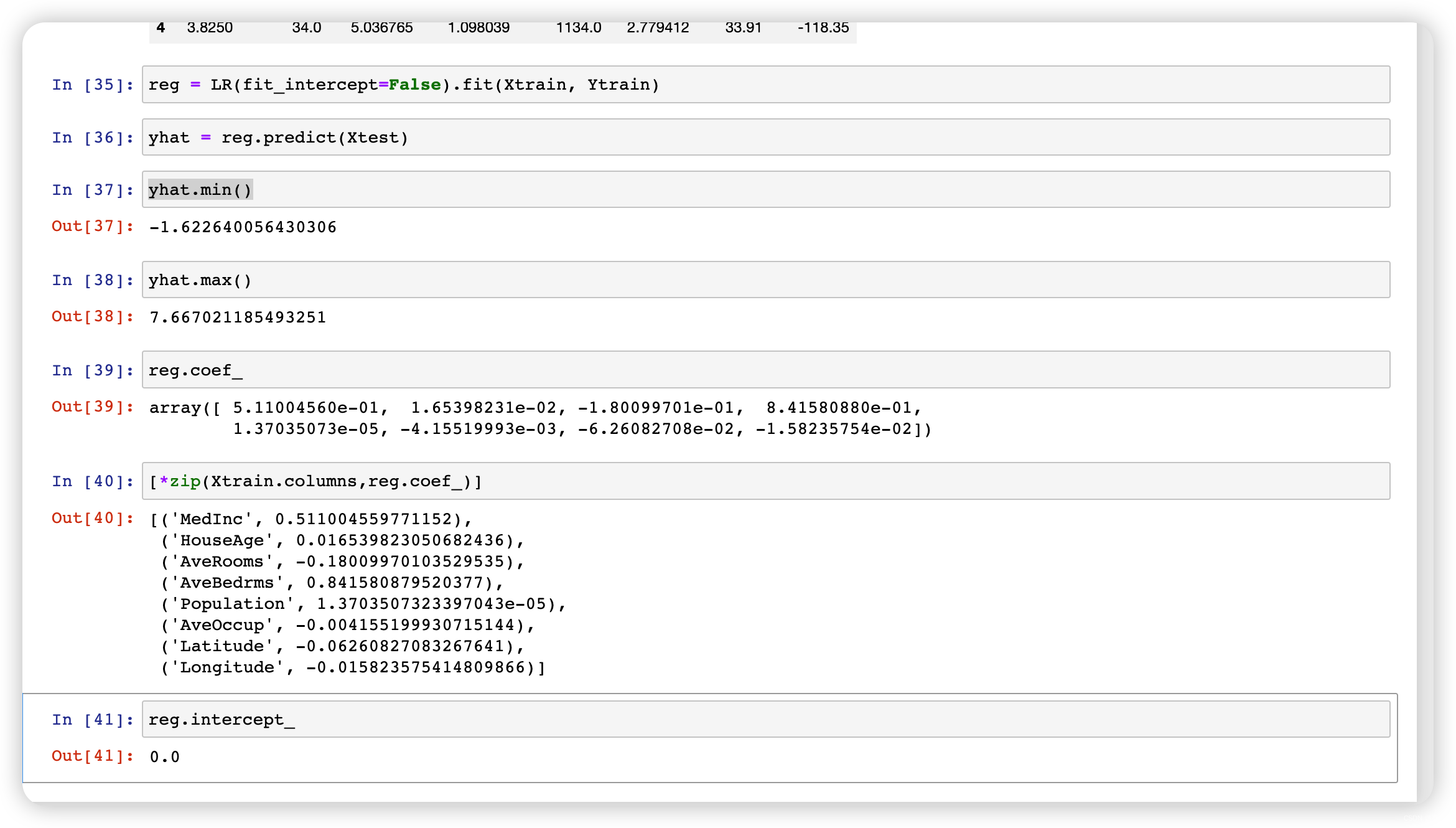Click the output value 7.667021185493251
Viewport: 1456px width, 828px height.
[238, 318]
